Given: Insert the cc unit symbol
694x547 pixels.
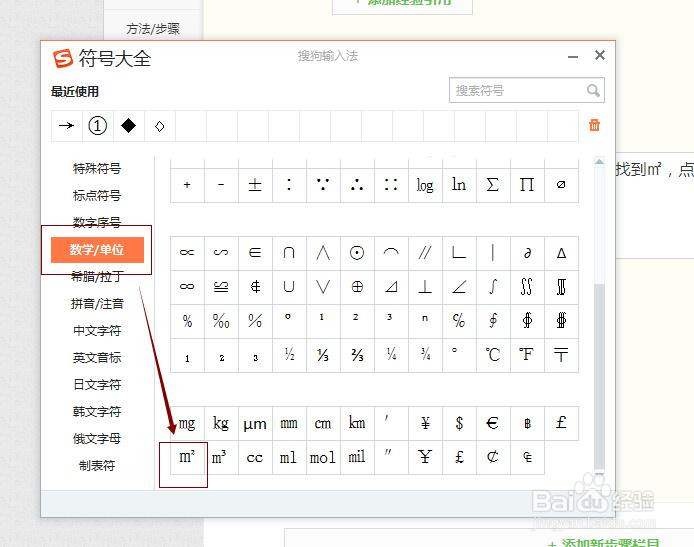Looking at the screenshot, I should tap(255, 457).
